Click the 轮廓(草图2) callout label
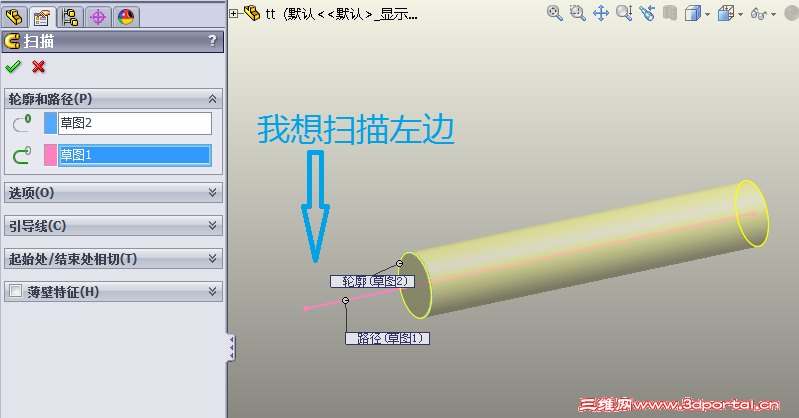 click(372, 281)
